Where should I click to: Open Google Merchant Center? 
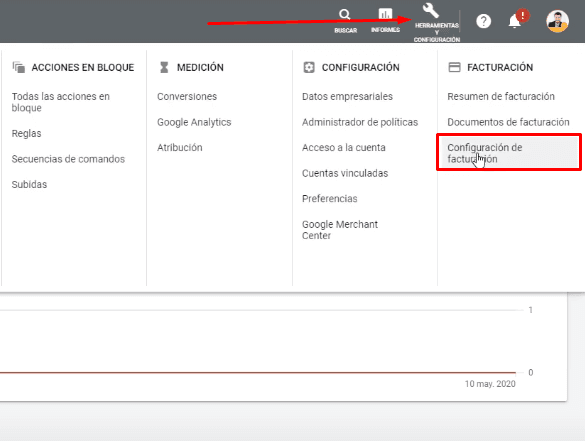click(340, 230)
